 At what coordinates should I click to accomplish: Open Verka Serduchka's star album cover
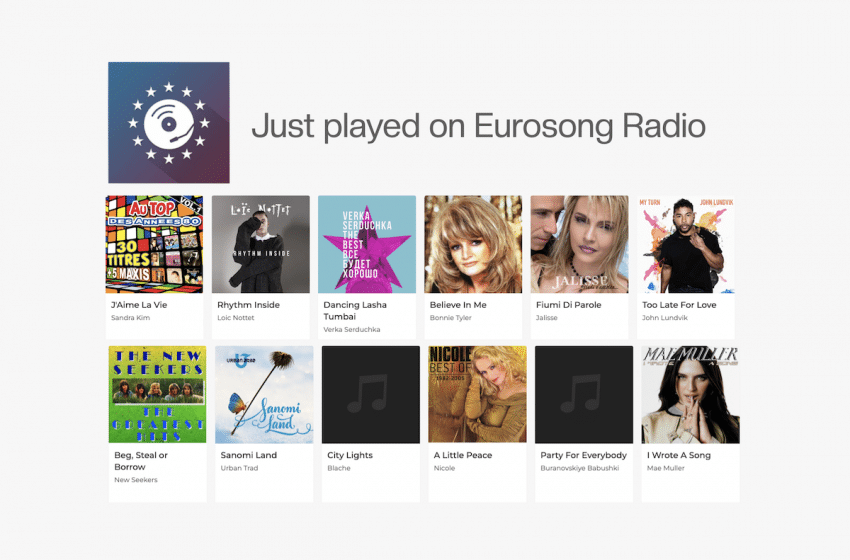pos(367,244)
